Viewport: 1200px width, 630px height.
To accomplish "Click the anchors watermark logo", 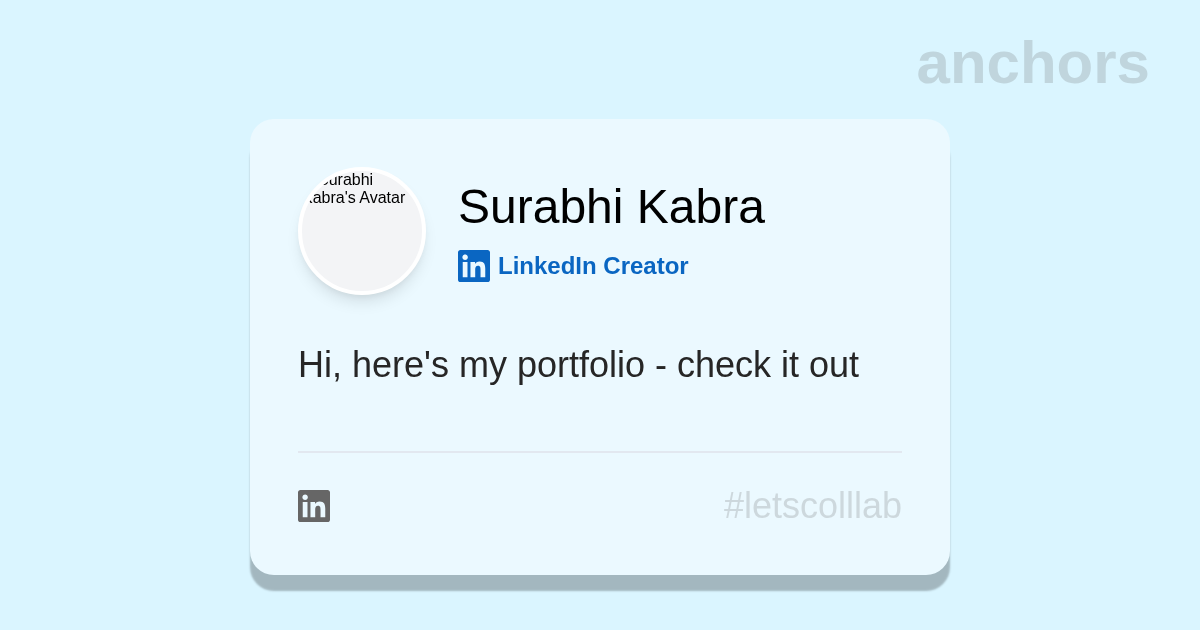I will (1032, 63).
